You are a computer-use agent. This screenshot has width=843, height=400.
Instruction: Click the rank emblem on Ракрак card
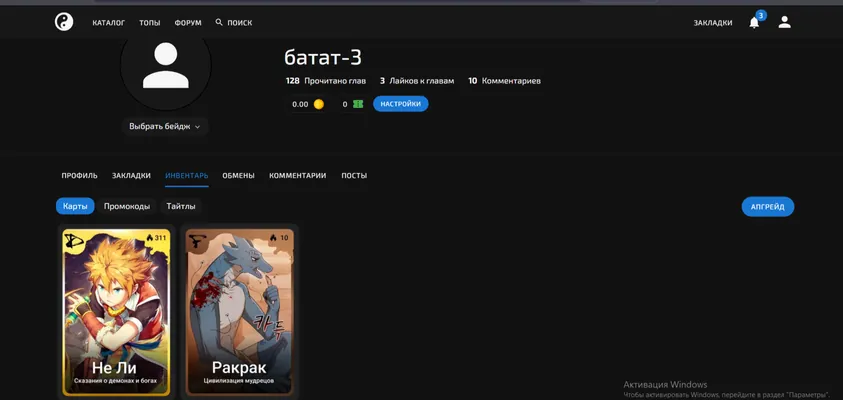coord(197,241)
